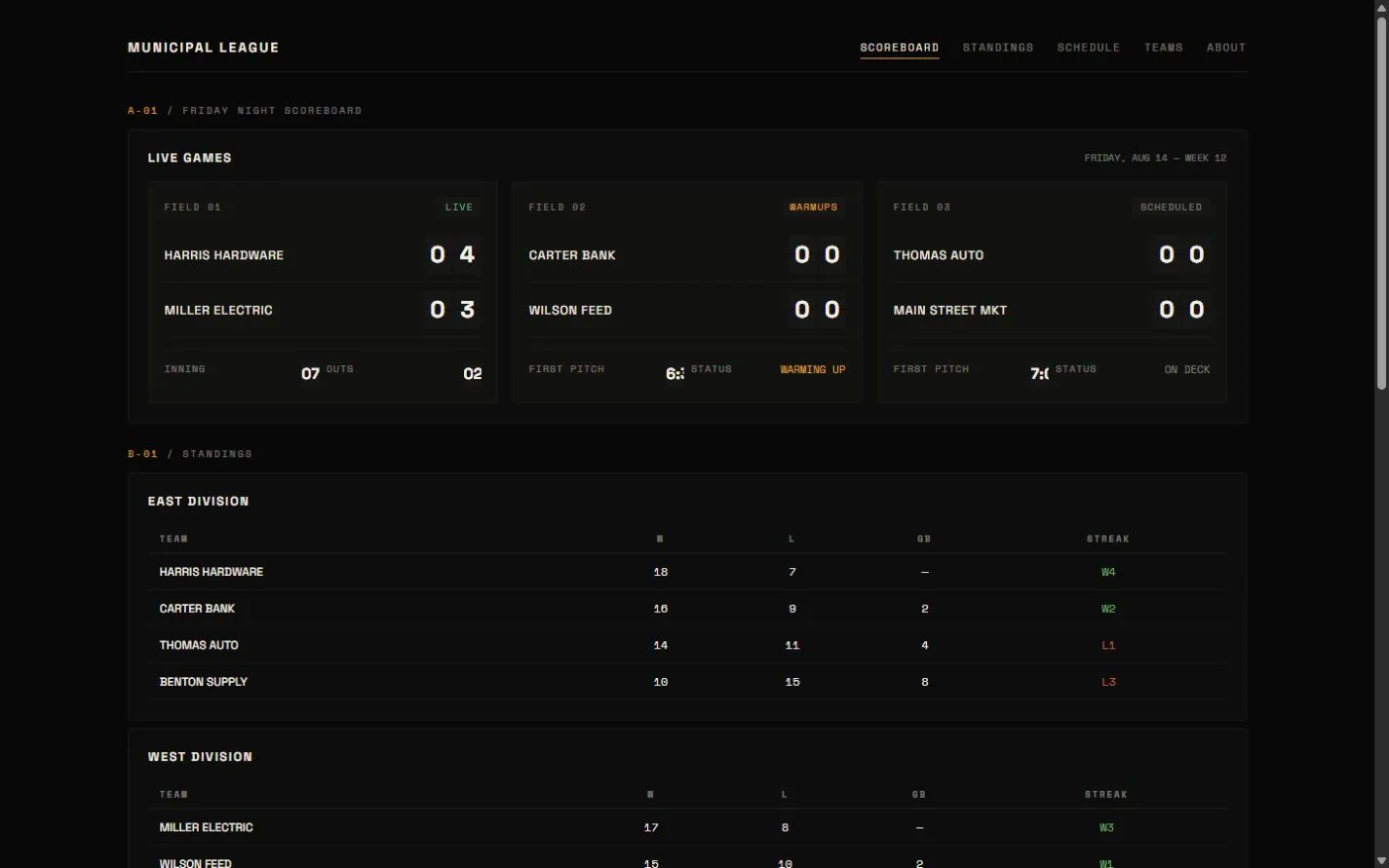Screen dimensions: 1389x868
Task: Click the On Deck status text
Action: click(1187, 370)
